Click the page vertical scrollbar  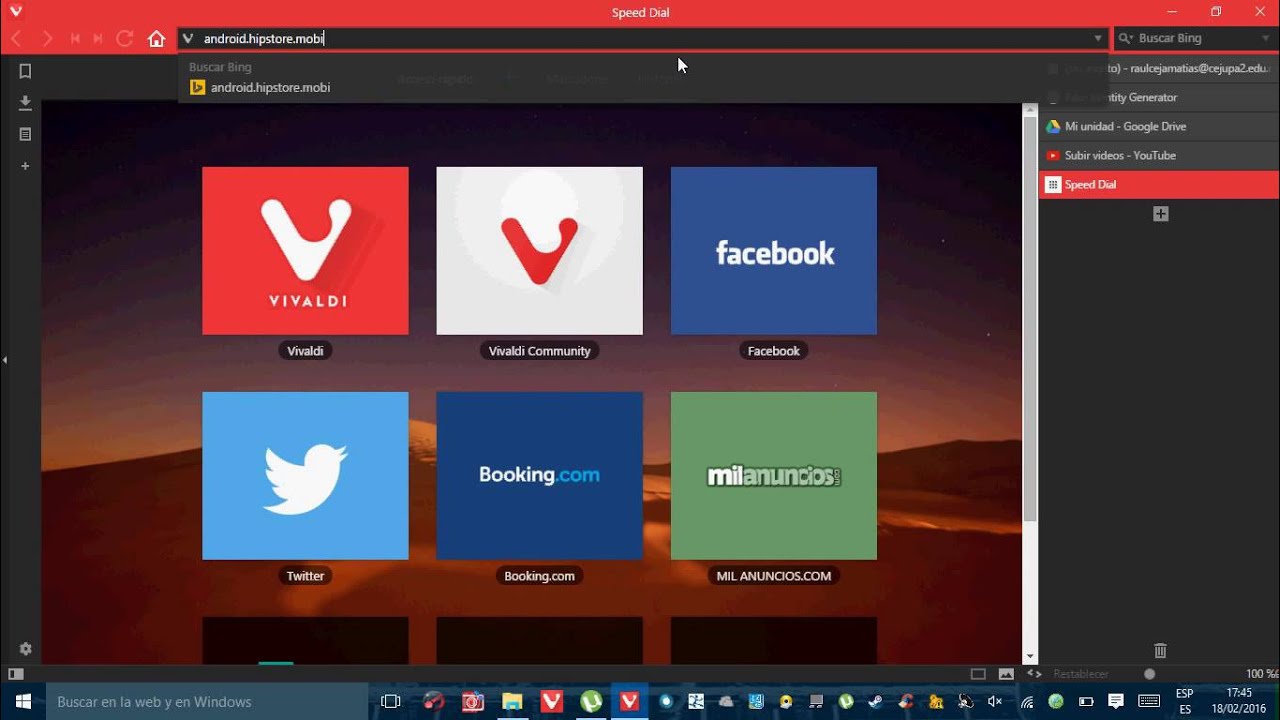(1030, 320)
